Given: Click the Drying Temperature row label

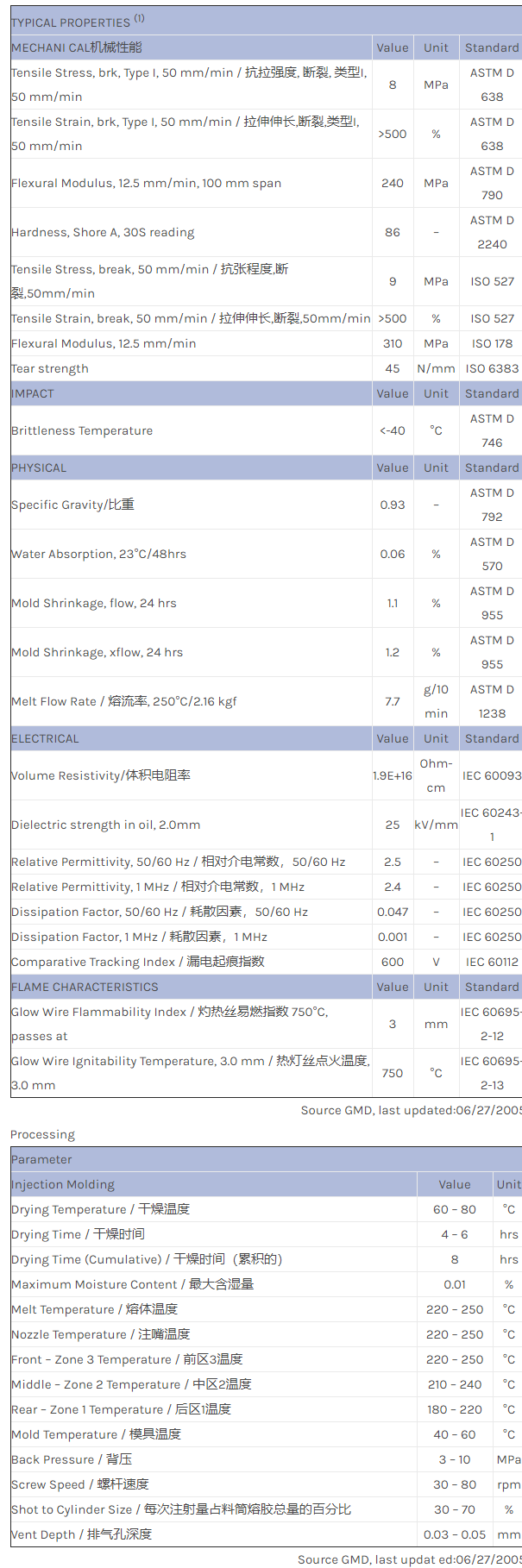Looking at the screenshot, I should coord(100,1209).
